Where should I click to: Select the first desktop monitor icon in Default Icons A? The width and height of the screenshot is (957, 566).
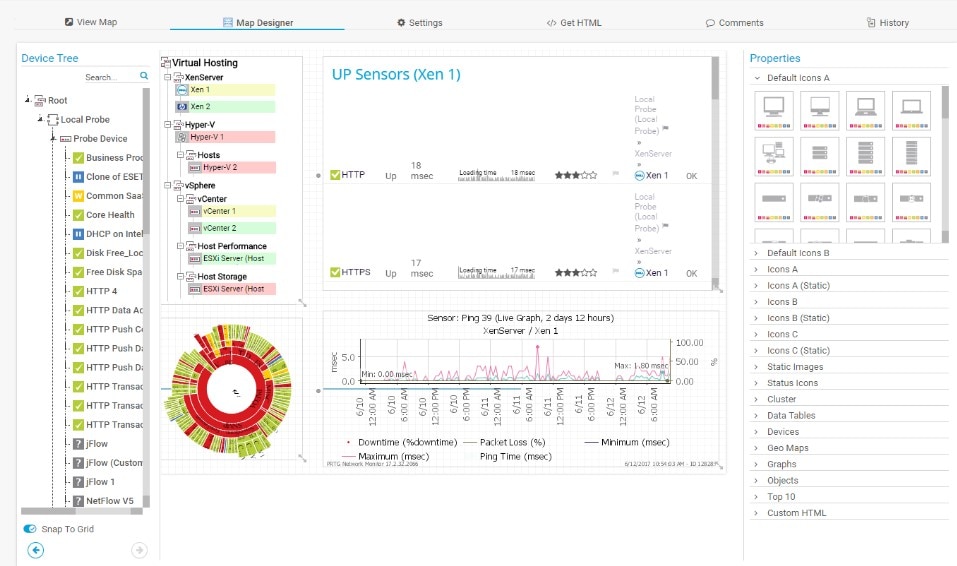click(774, 111)
